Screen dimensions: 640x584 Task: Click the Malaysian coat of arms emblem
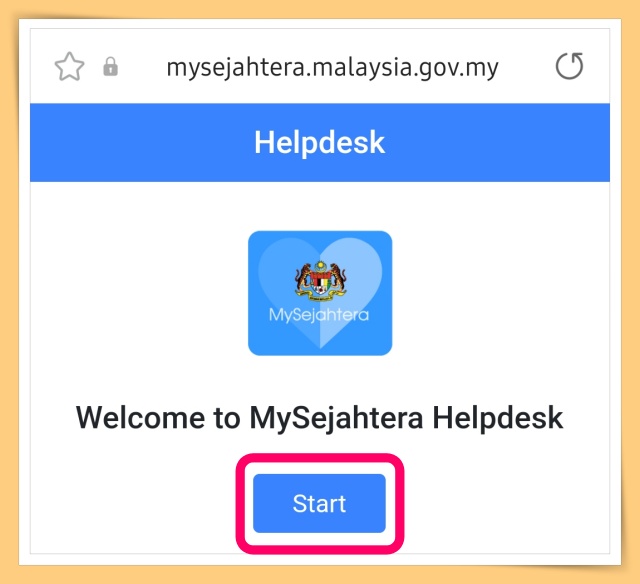[x=320, y=280]
